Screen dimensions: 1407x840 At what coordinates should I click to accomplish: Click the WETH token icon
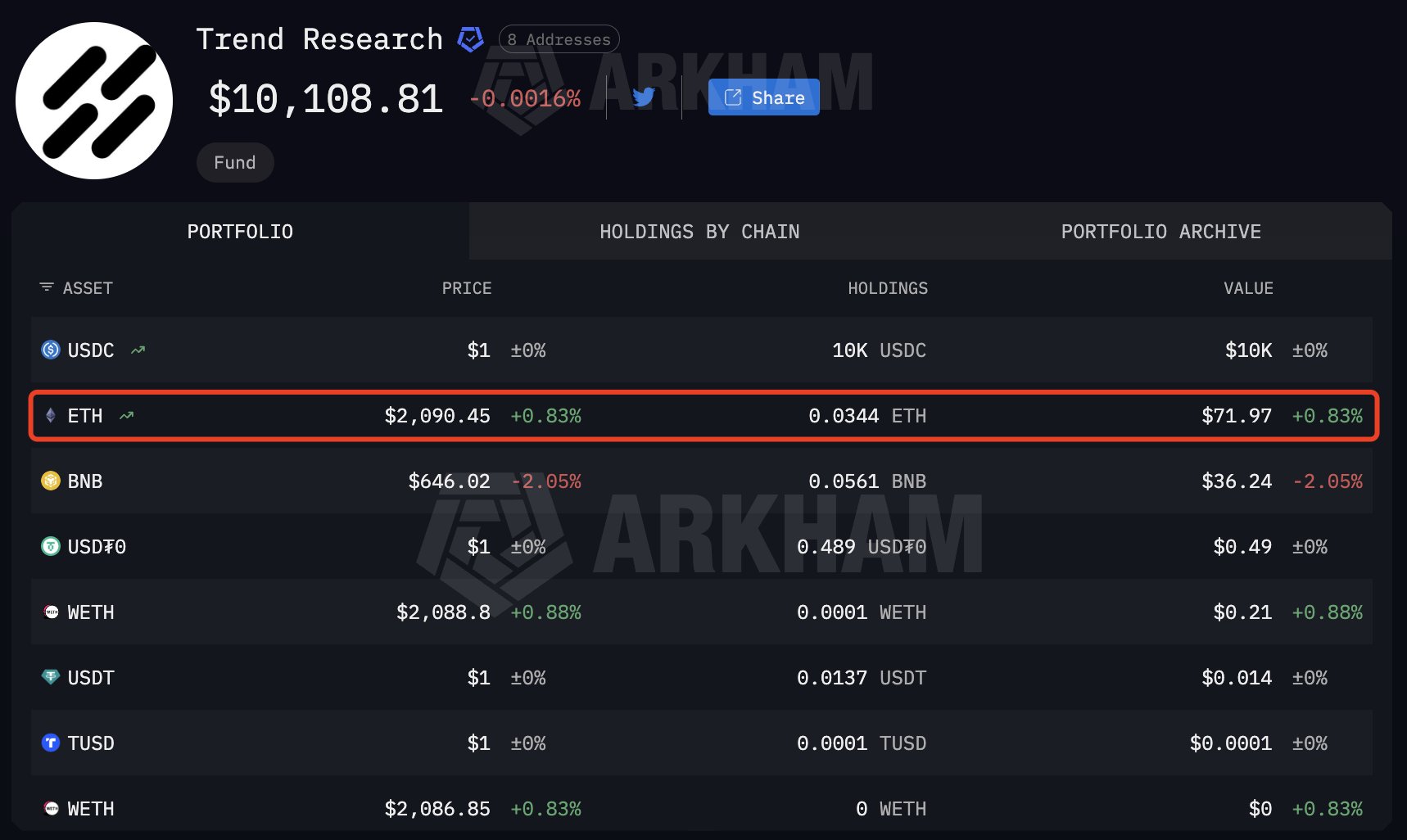point(51,612)
